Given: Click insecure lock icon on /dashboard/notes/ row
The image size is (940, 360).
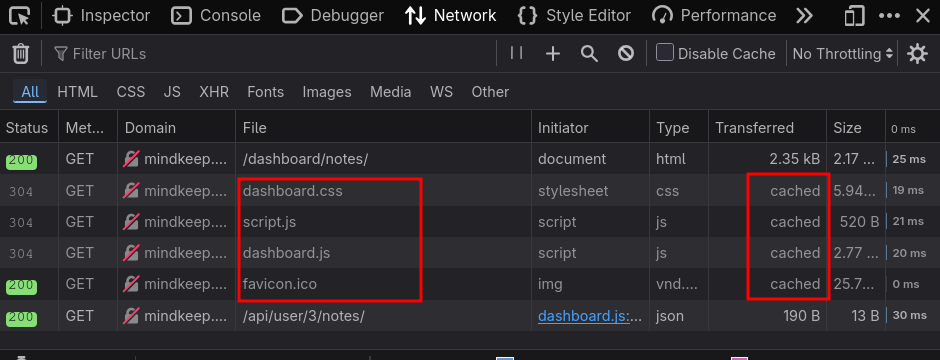Looking at the screenshot, I should pos(131,159).
